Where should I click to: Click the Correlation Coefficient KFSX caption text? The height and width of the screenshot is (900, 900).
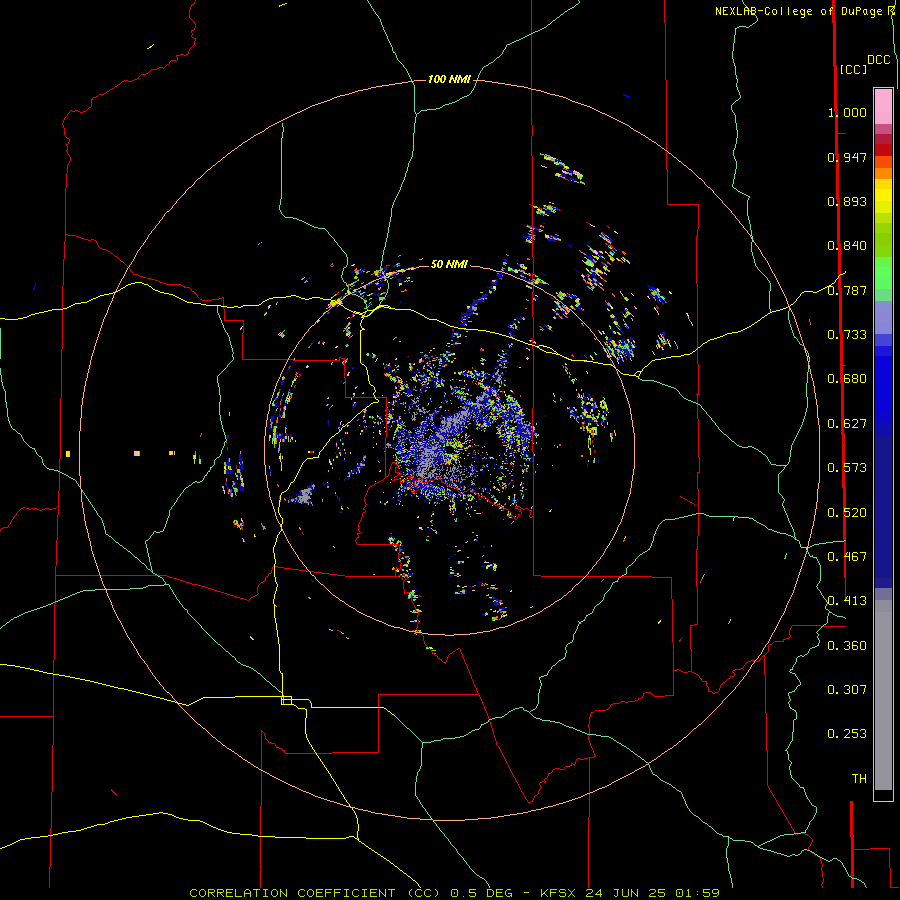[x=455, y=893]
